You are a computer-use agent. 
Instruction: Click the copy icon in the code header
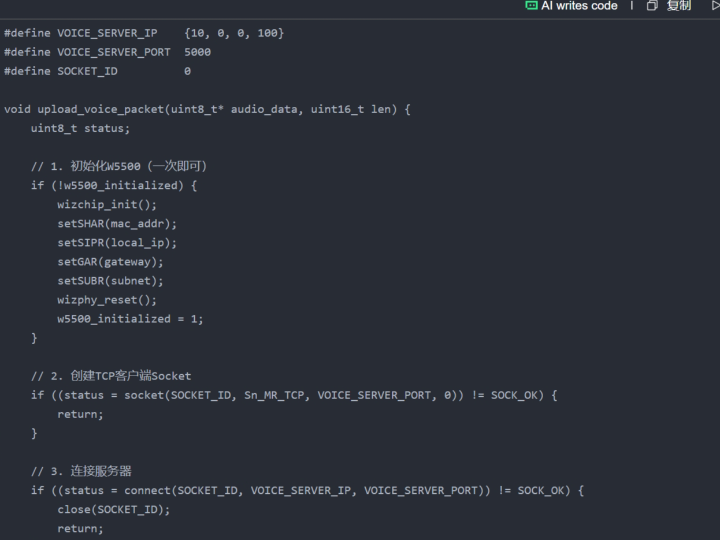[x=652, y=6]
